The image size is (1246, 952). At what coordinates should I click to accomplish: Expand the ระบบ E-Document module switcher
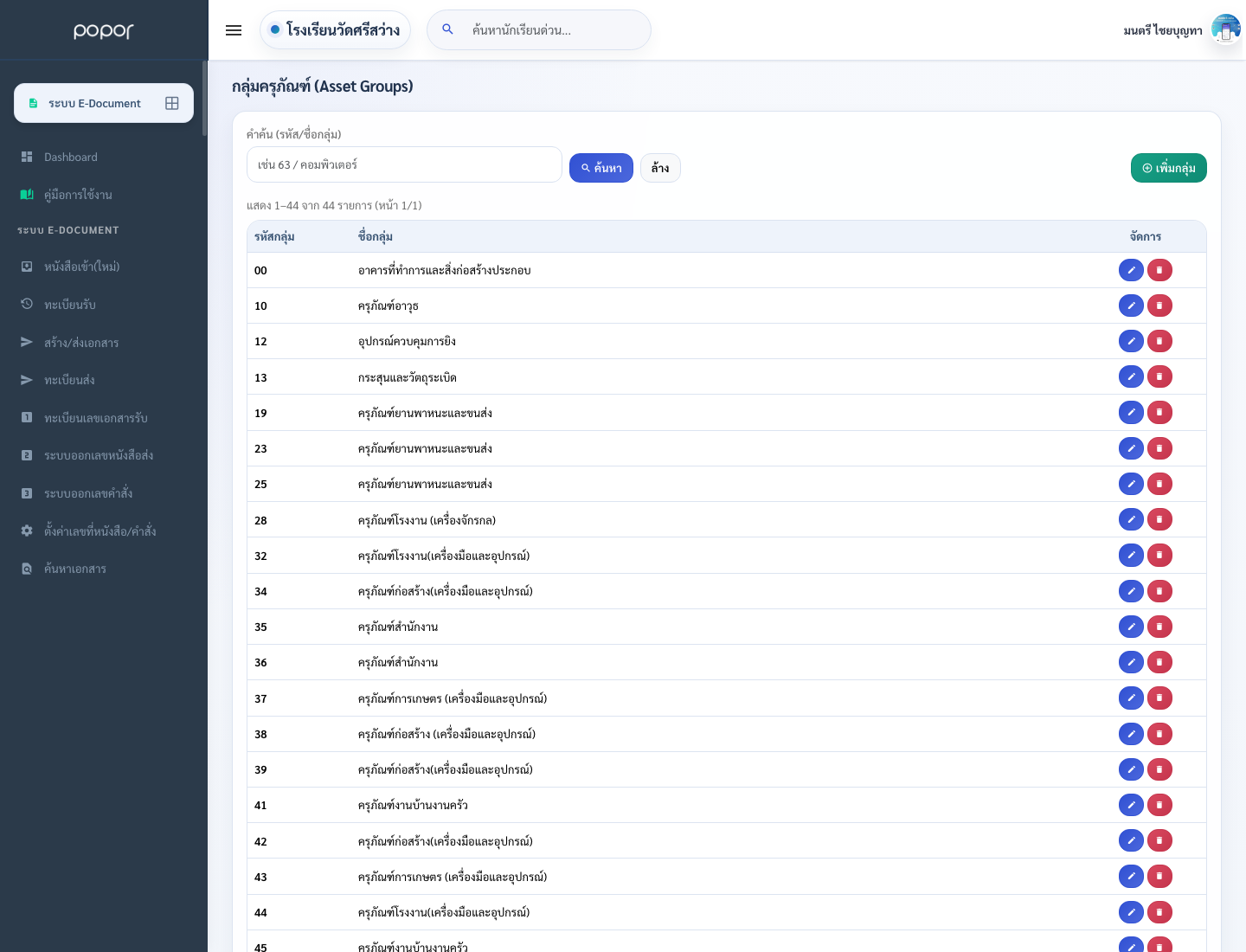coord(104,103)
